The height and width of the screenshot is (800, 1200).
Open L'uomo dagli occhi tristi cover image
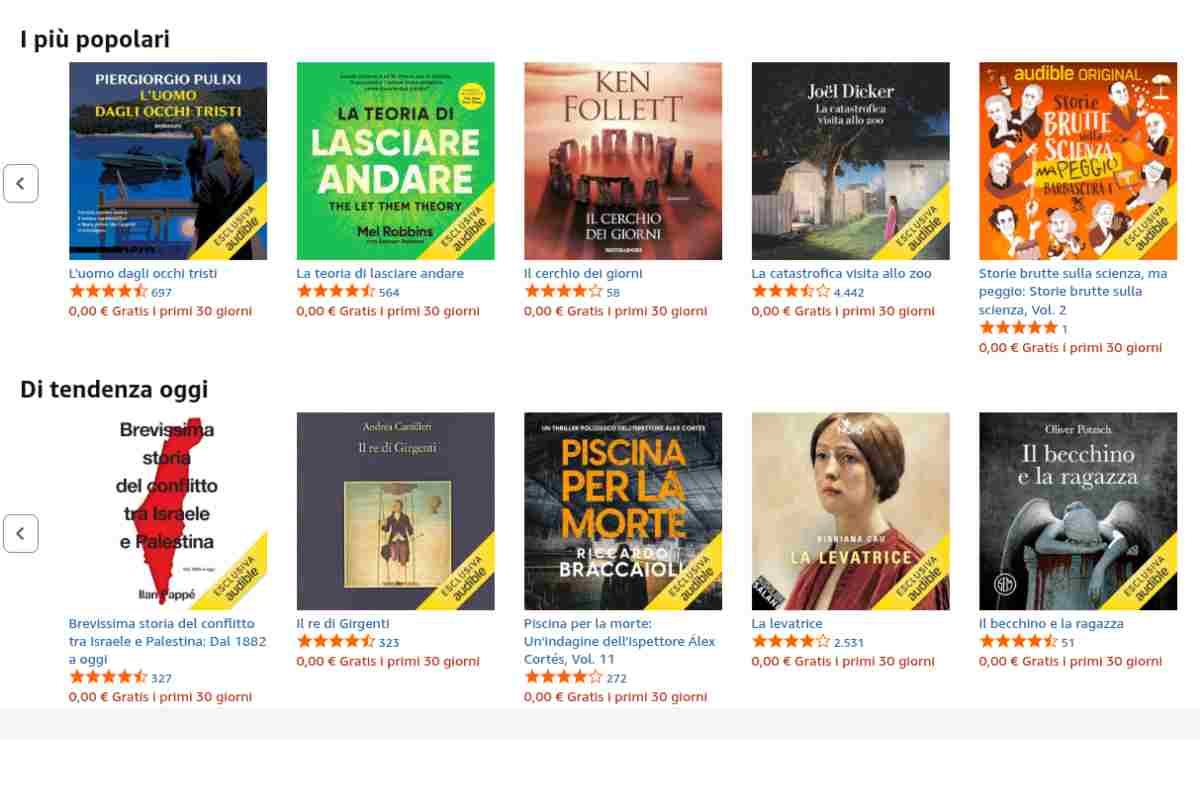pos(168,161)
